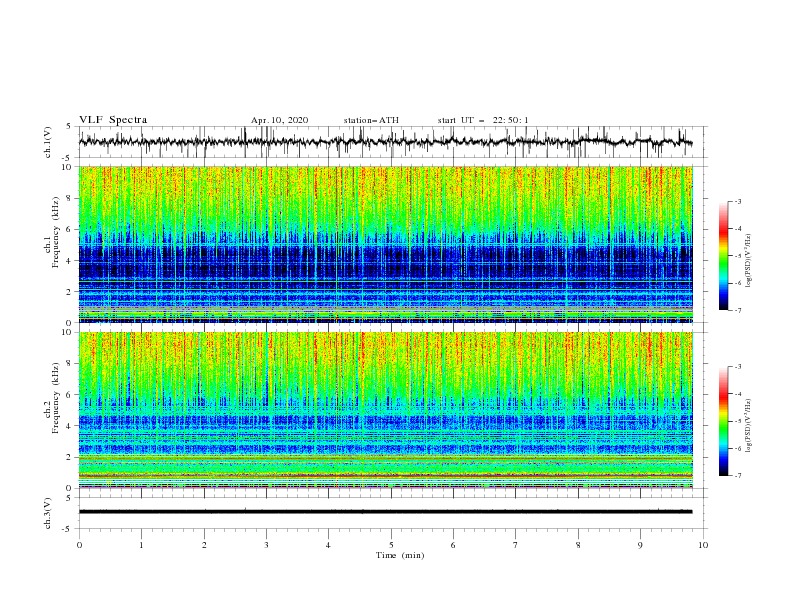Click the "ch.3(V)" waveform axis label
Viewport: 792px width, 612px height.
coord(48,513)
